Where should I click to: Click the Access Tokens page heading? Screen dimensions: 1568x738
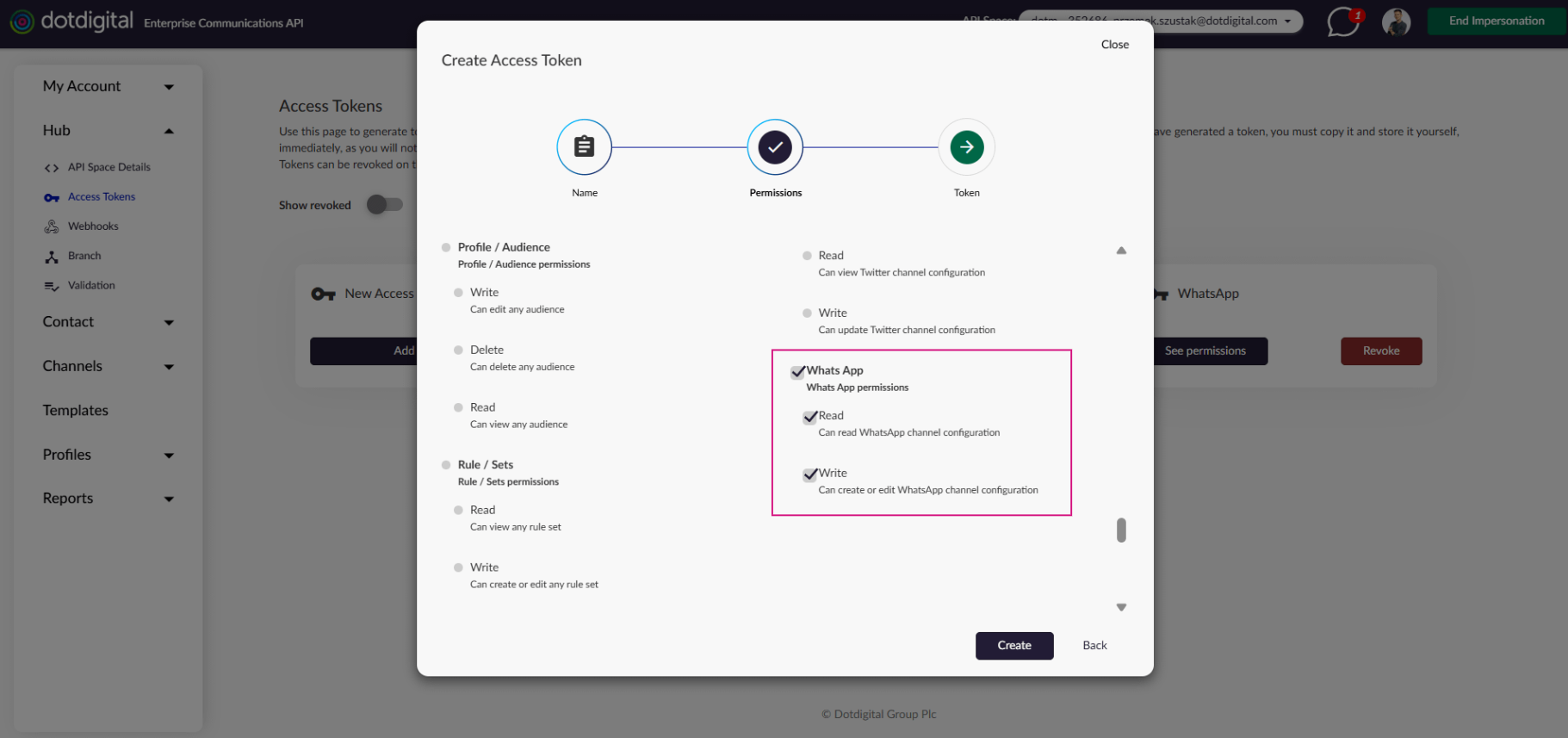(x=331, y=106)
